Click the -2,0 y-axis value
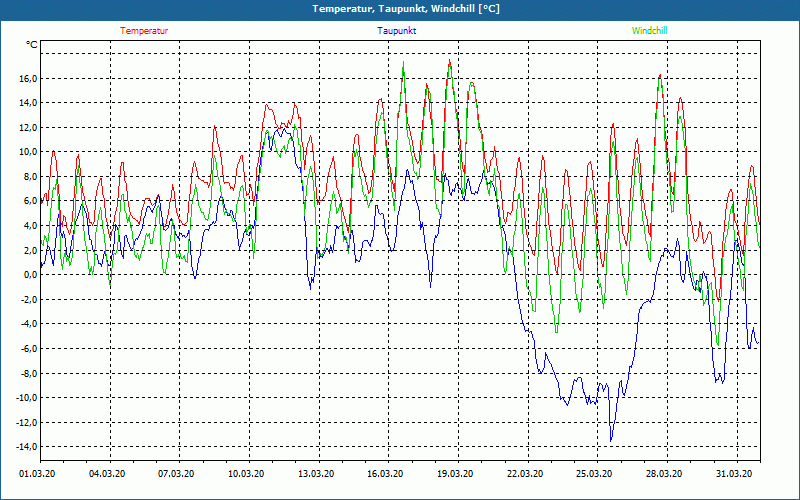The height and width of the screenshot is (500, 800). click(x=29, y=299)
